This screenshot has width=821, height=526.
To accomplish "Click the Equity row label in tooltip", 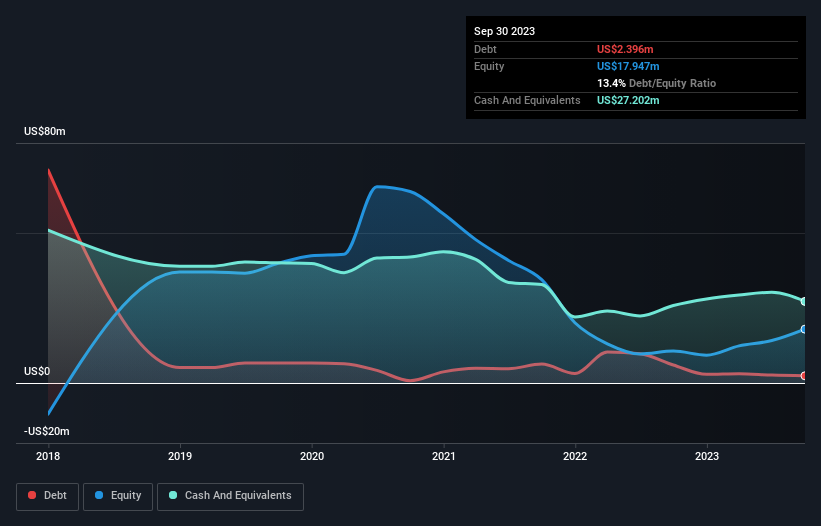I will 489,66.
